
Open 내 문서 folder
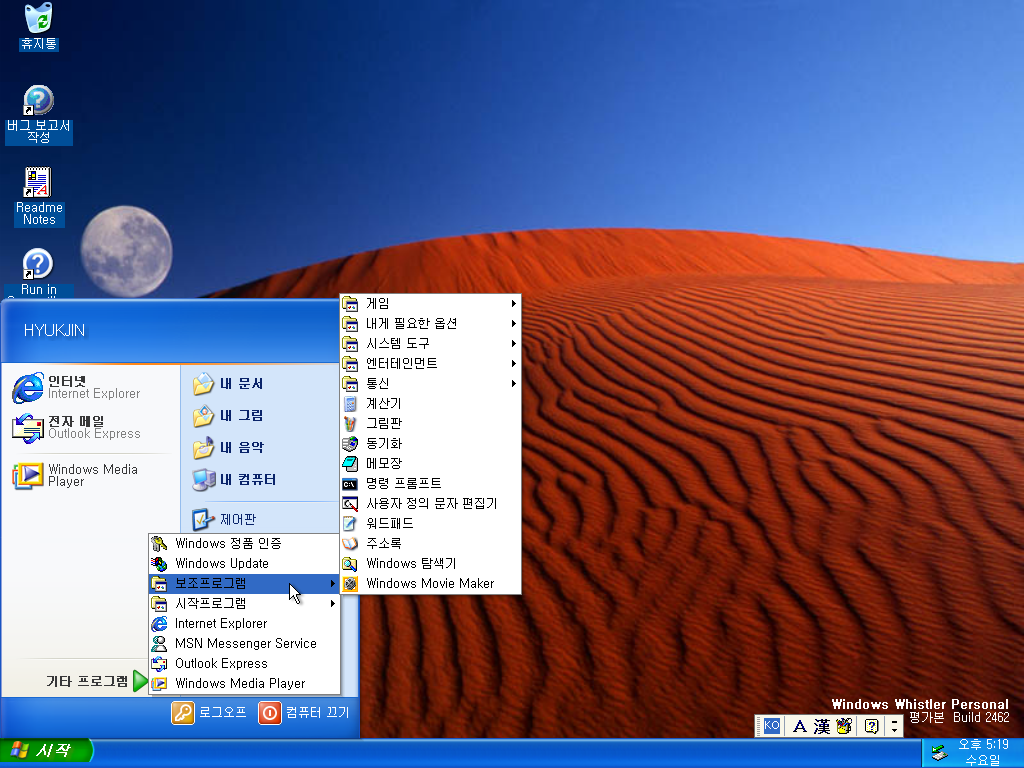click(x=228, y=383)
